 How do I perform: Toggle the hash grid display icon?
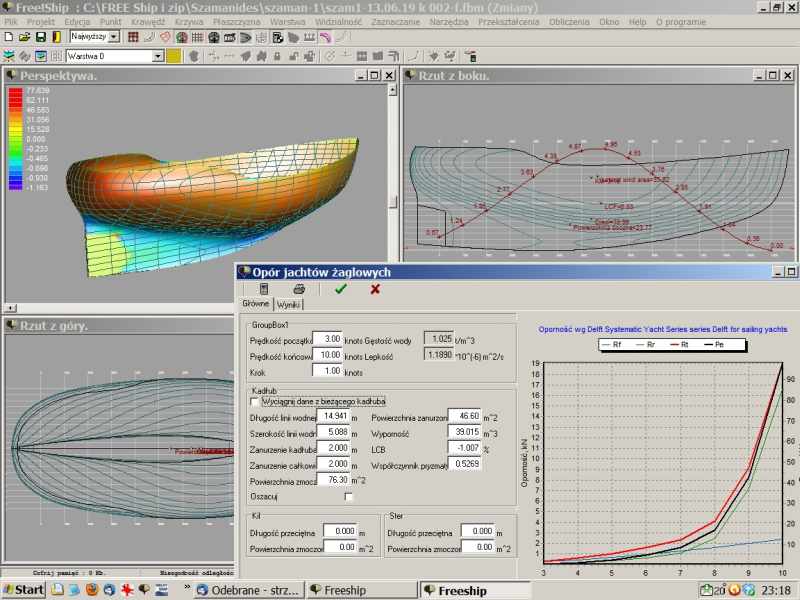pyautogui.click(x=197, y=37)
